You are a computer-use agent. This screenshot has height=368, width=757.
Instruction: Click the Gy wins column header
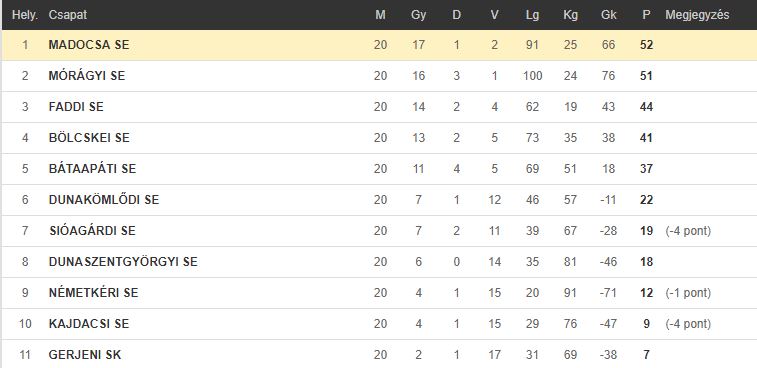point(419,15)
